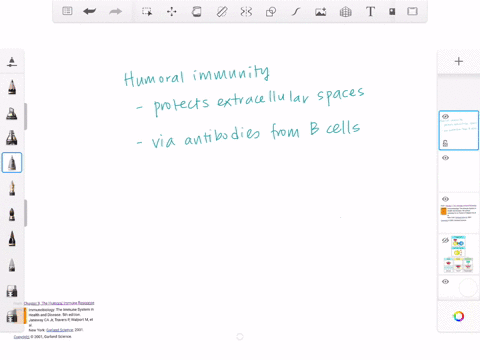
Task: Select the marker brush above highlighted brush
Action: click(12, 137)
